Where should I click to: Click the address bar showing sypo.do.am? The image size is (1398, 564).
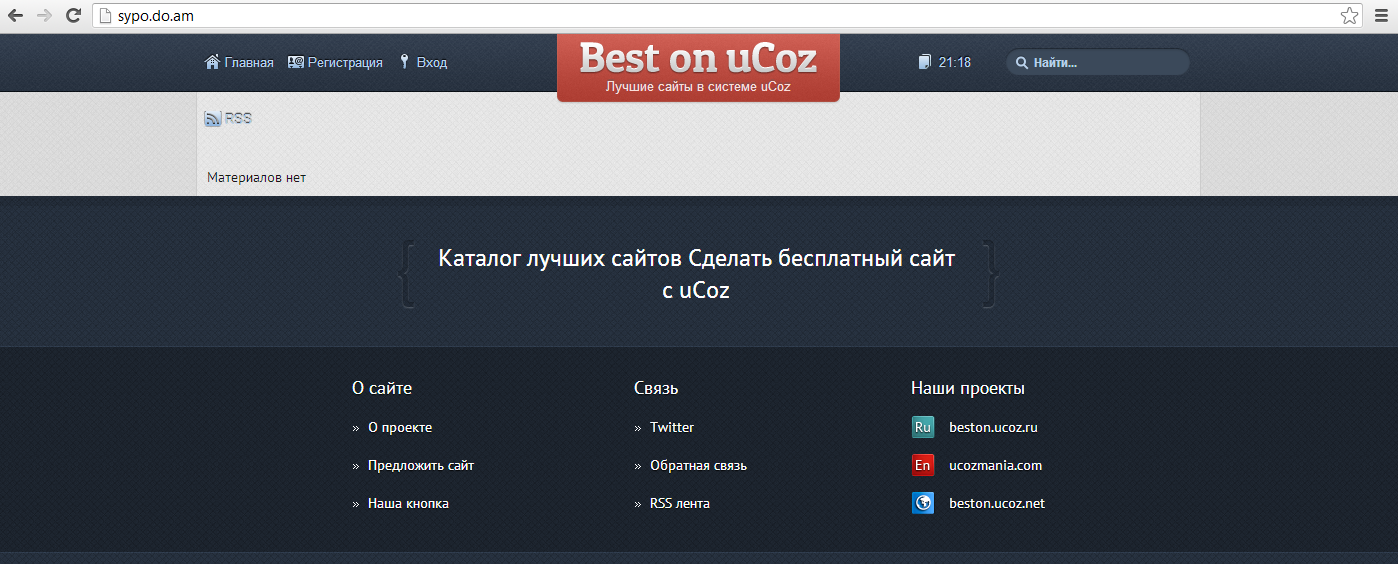click(700, 15)
